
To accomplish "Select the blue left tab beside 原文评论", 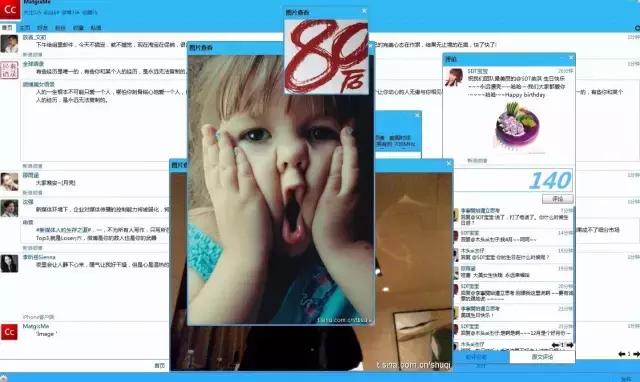I will [481, 357].
